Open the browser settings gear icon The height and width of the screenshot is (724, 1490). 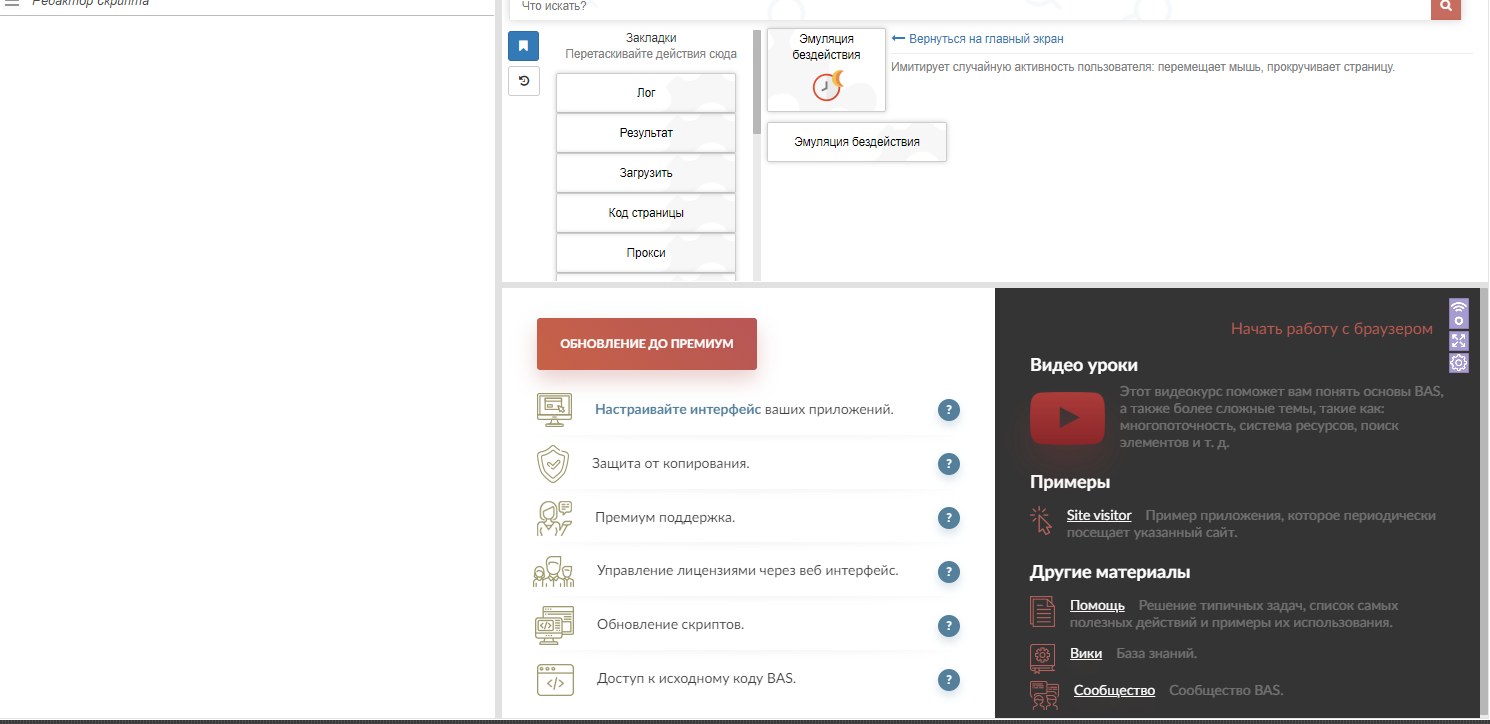[1459, 362]
